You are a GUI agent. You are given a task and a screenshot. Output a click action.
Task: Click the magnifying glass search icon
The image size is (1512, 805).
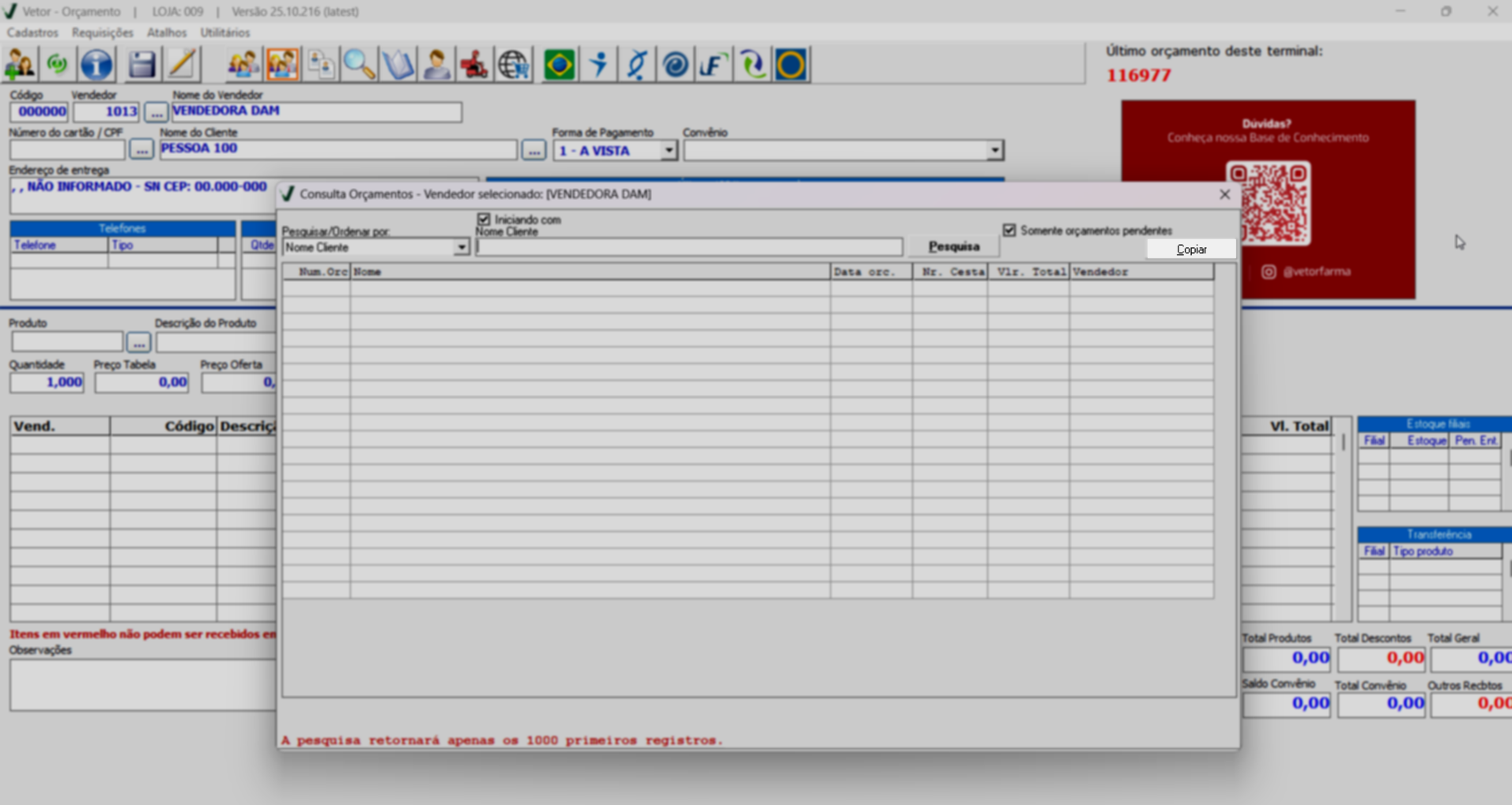(x=359, y=65)
